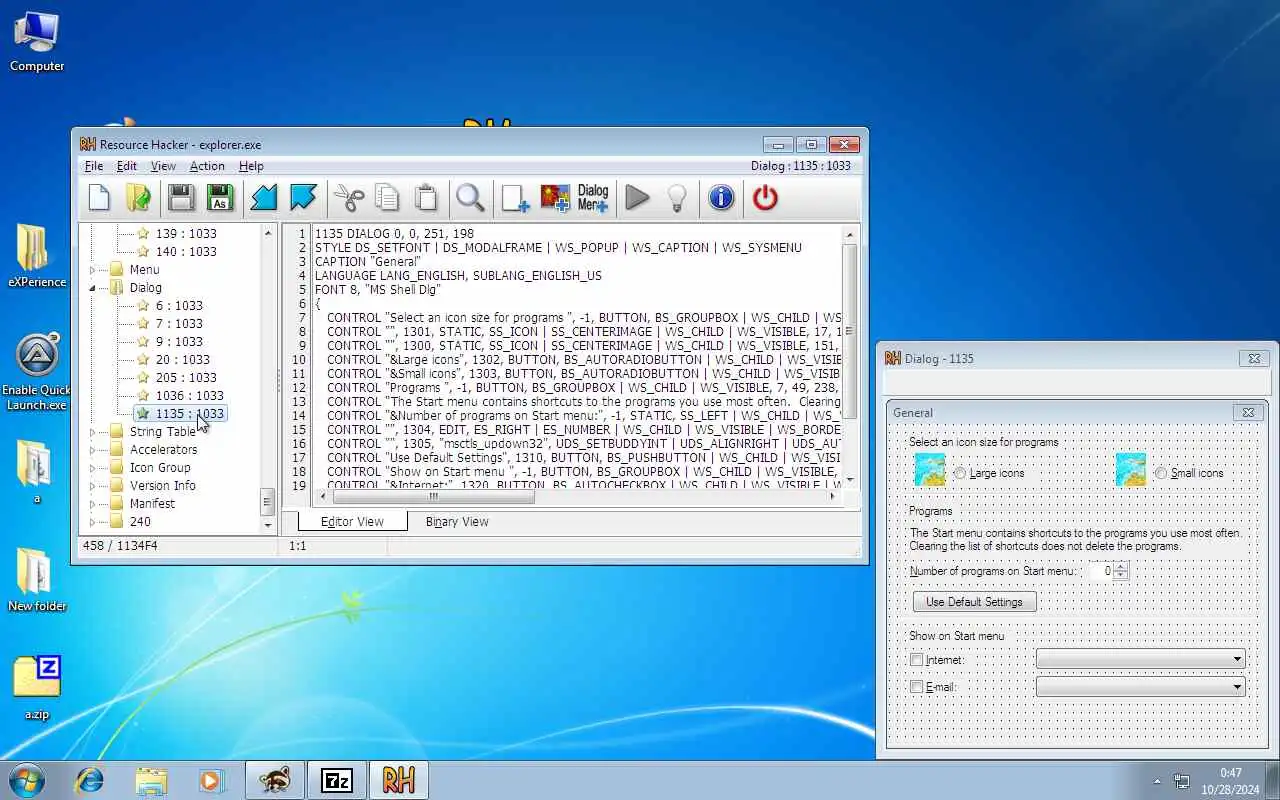Open the 7z app on taskbar
The width and height of the screenshot is (1280, 800).
[x=336, y=780]
